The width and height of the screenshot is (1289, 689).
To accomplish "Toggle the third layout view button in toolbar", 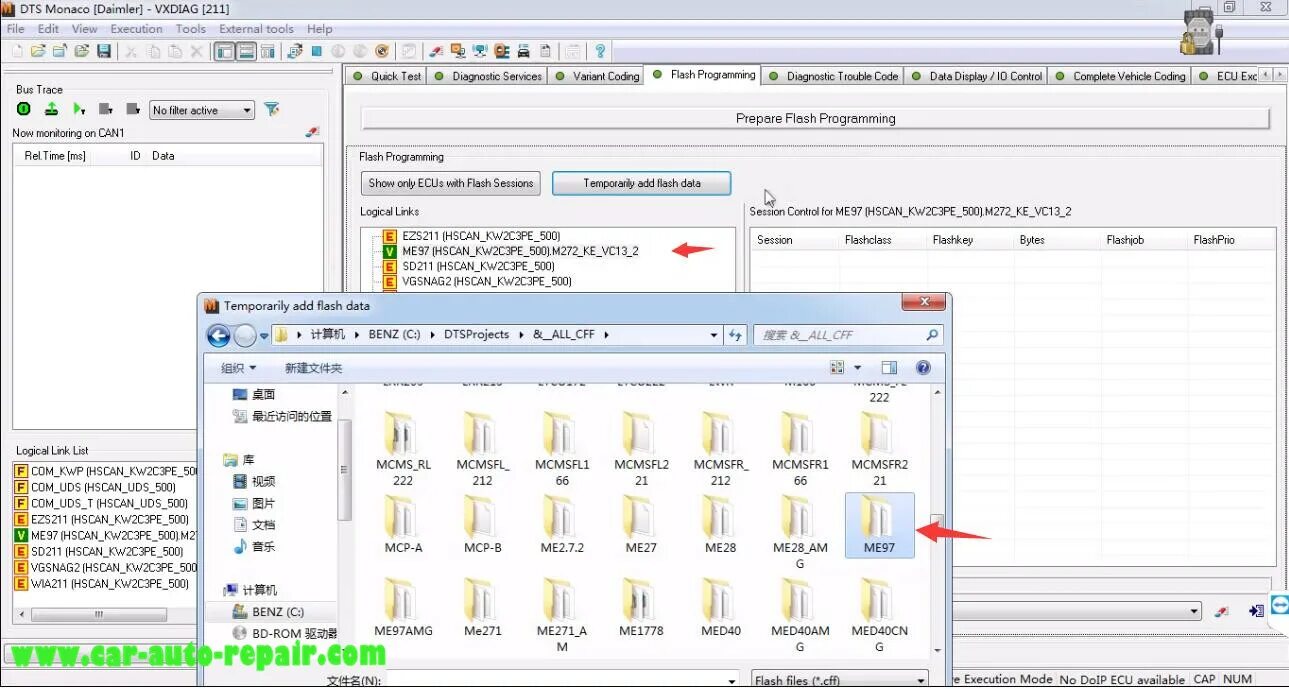I will tap(267, 51).
